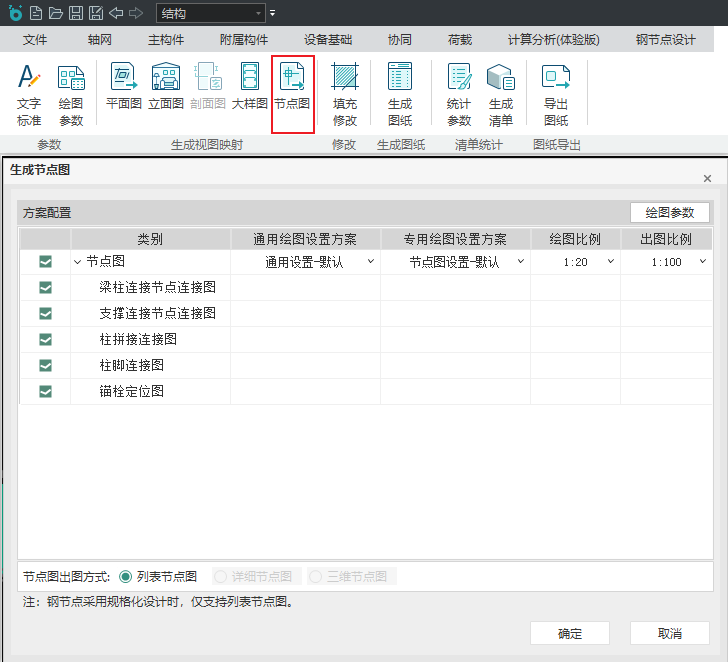Image resolution: width=728 pixels, height=662 pixels.
Task: Collapse the 节点图 tree row
Action: pos(78,262)
